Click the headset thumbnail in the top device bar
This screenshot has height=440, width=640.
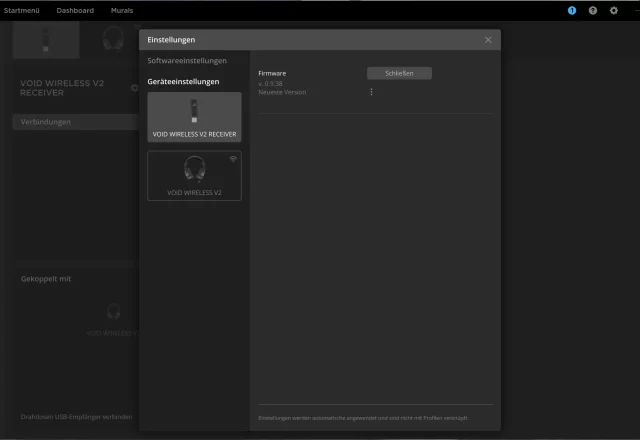click(x=112, y=38)
